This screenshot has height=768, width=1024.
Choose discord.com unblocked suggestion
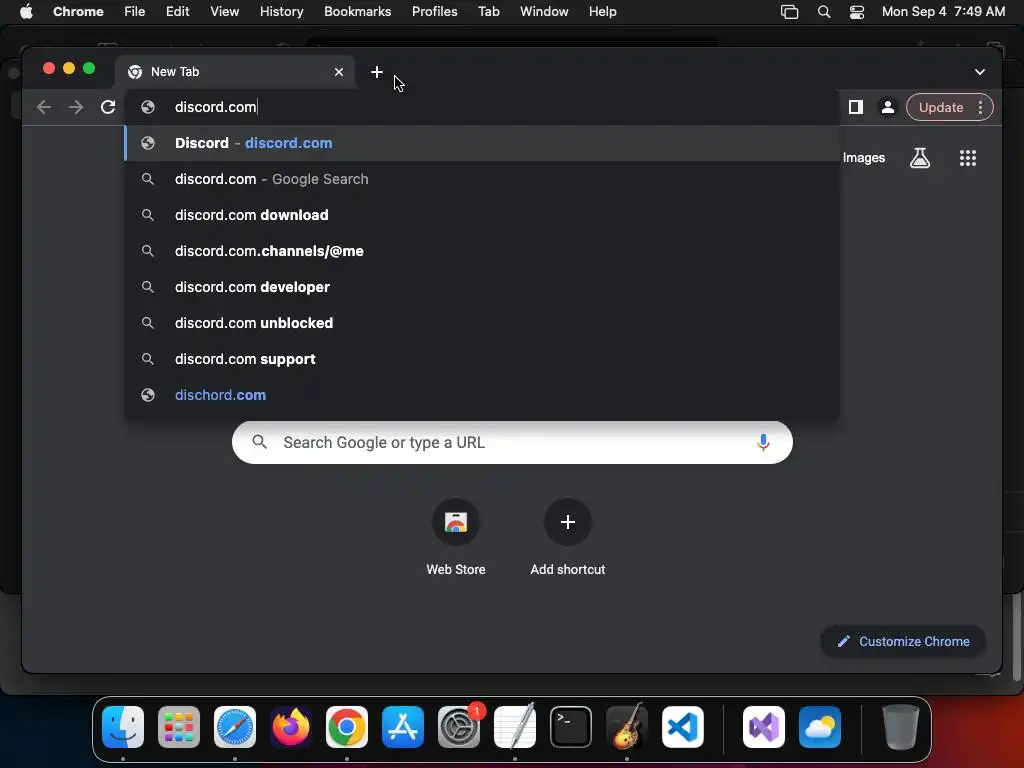[x=482, y=323]
